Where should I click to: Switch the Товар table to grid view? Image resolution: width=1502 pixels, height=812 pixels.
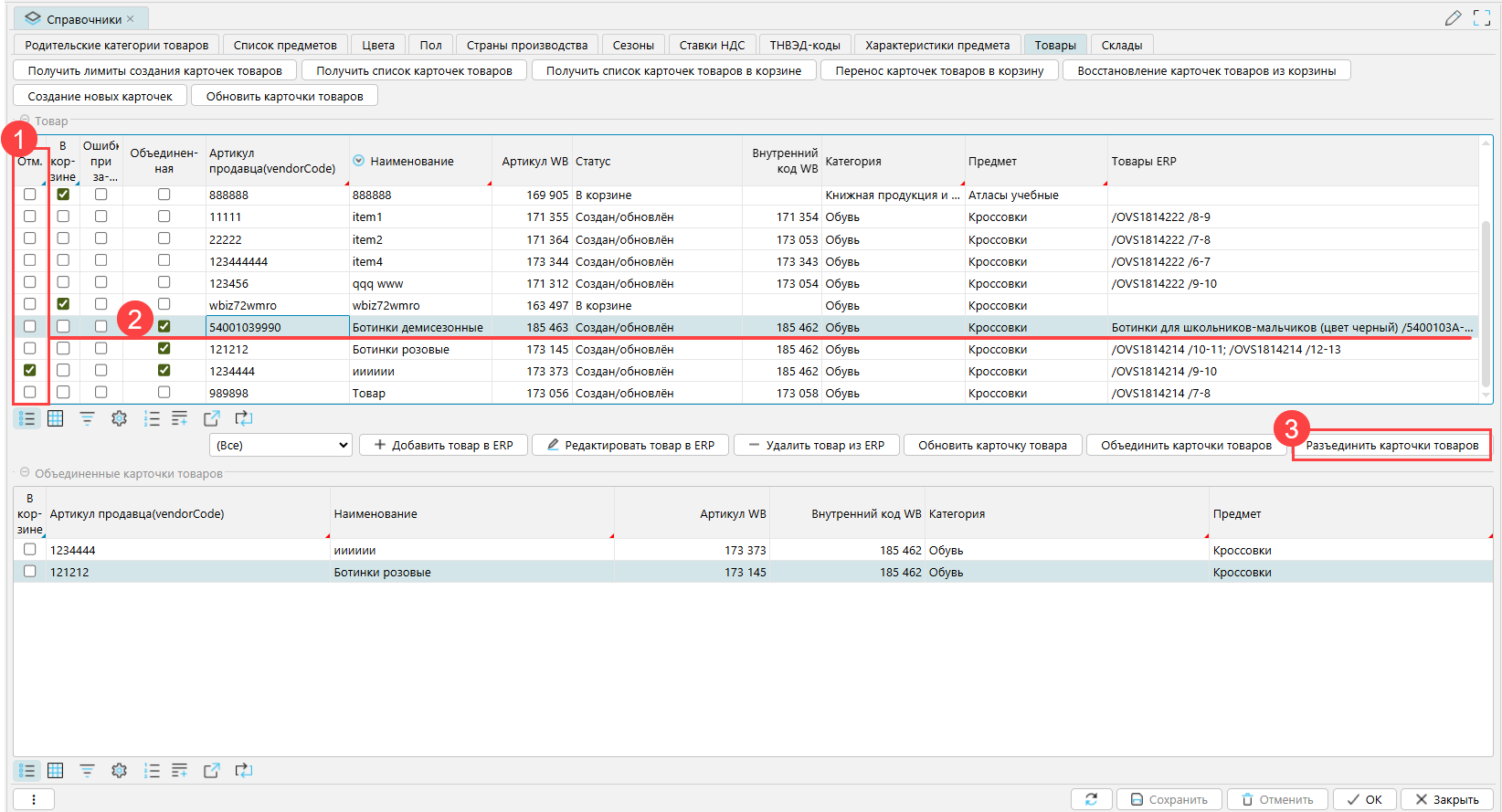pyautogui.click(x=56, y=418)
